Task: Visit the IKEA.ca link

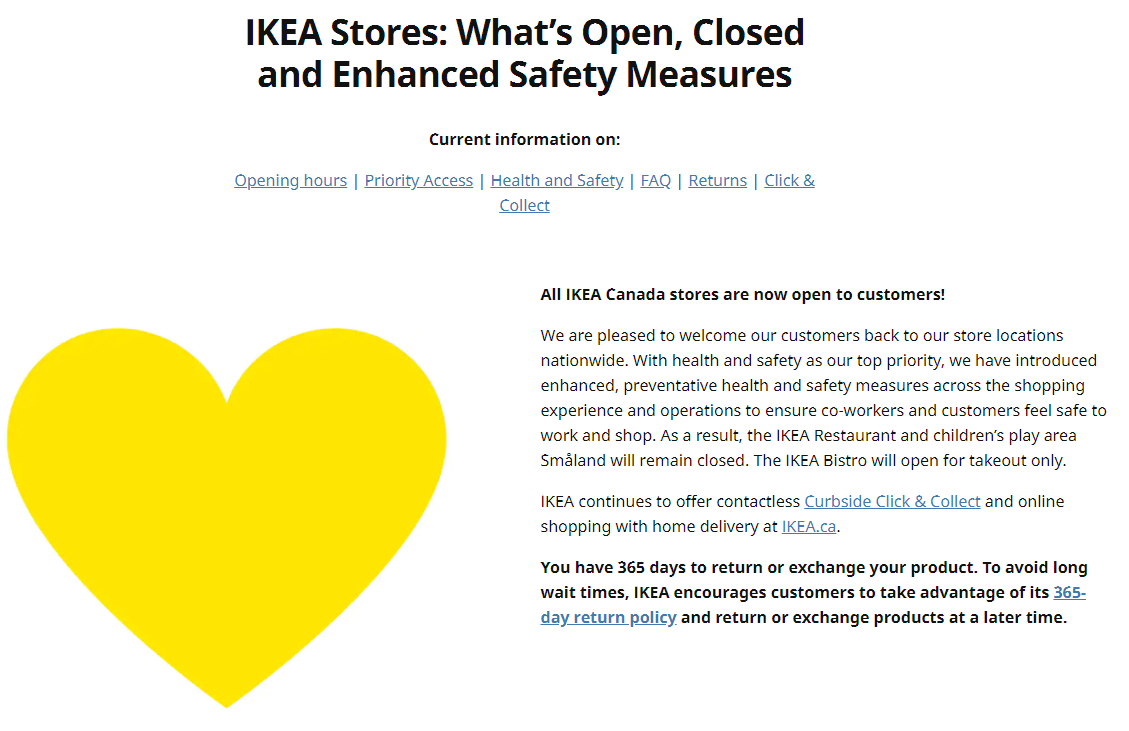Action: [809, 526]
